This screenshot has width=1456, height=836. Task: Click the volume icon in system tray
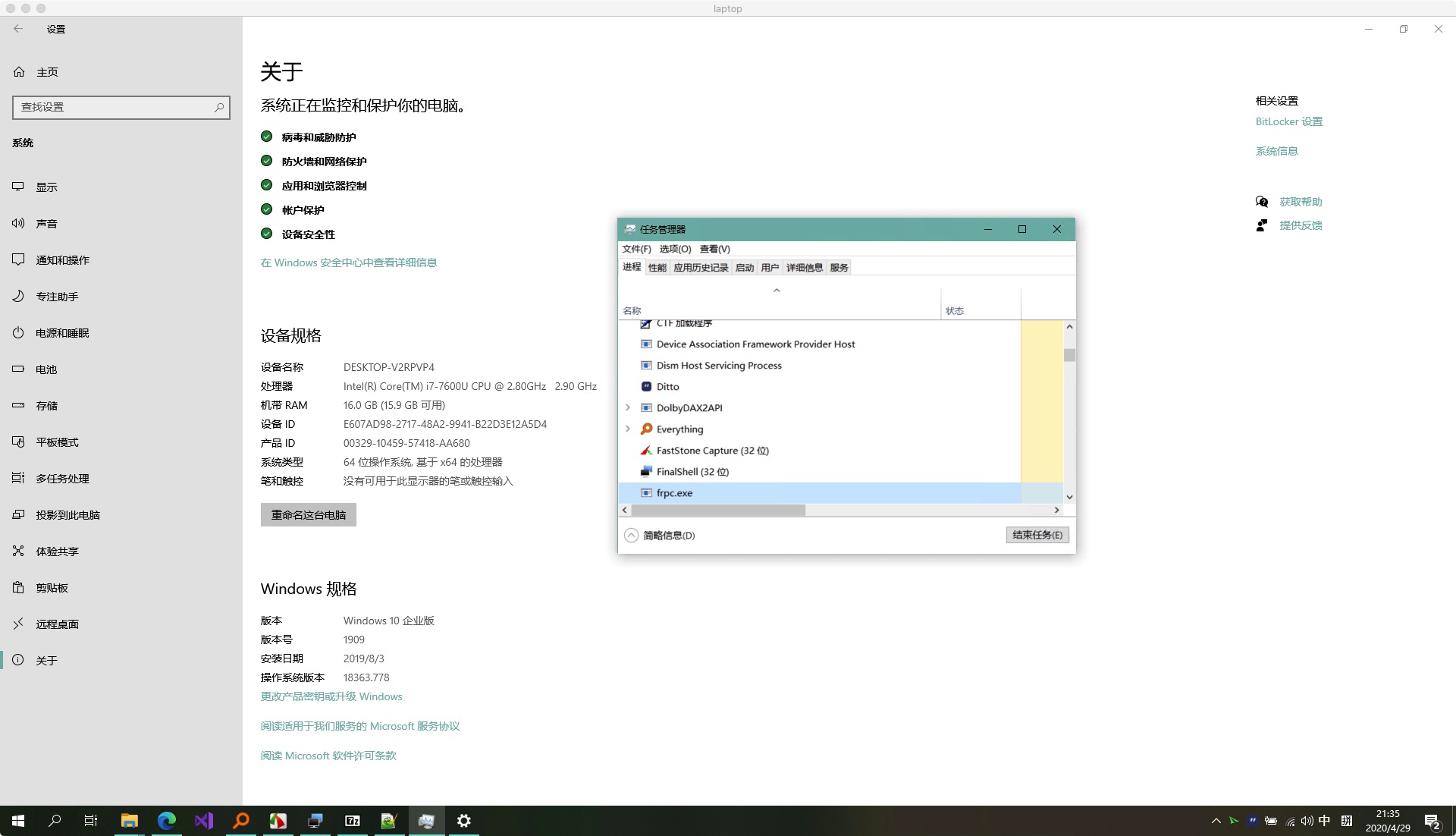point(1307,821)
